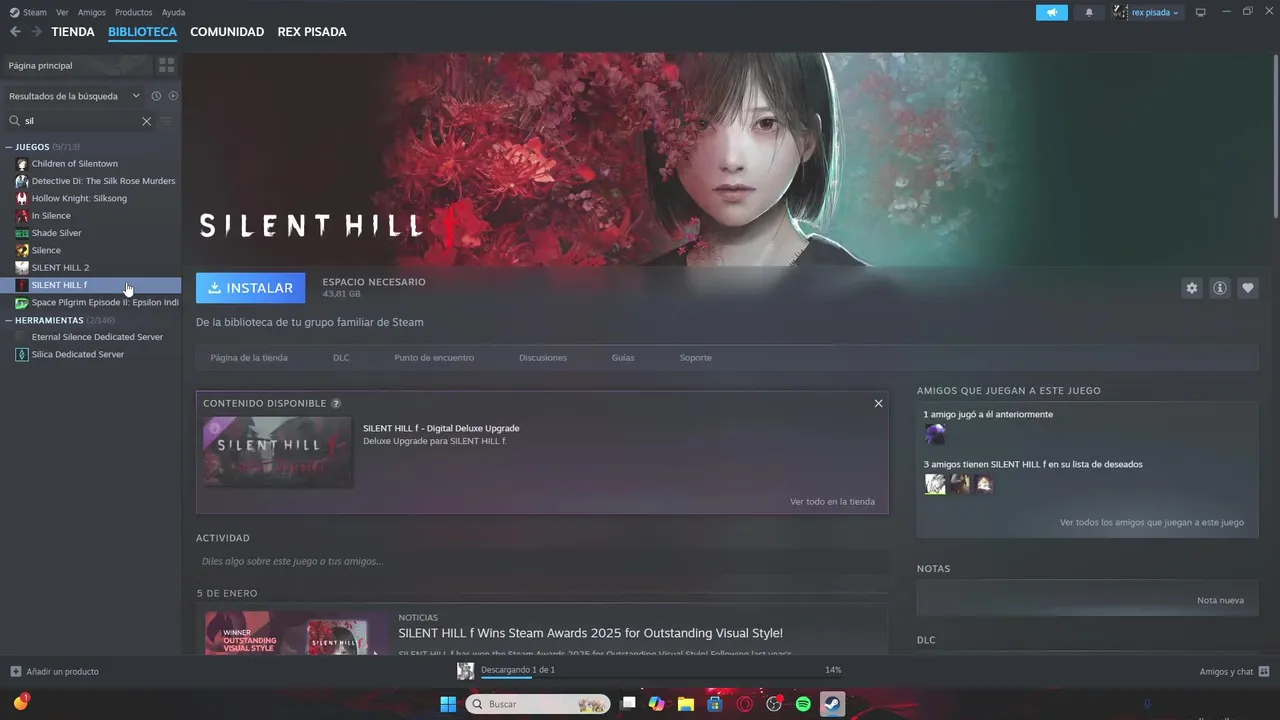This screenshot has height=720, width=1280.
Task: Open Discusiones link
Action: pos(543,358)
